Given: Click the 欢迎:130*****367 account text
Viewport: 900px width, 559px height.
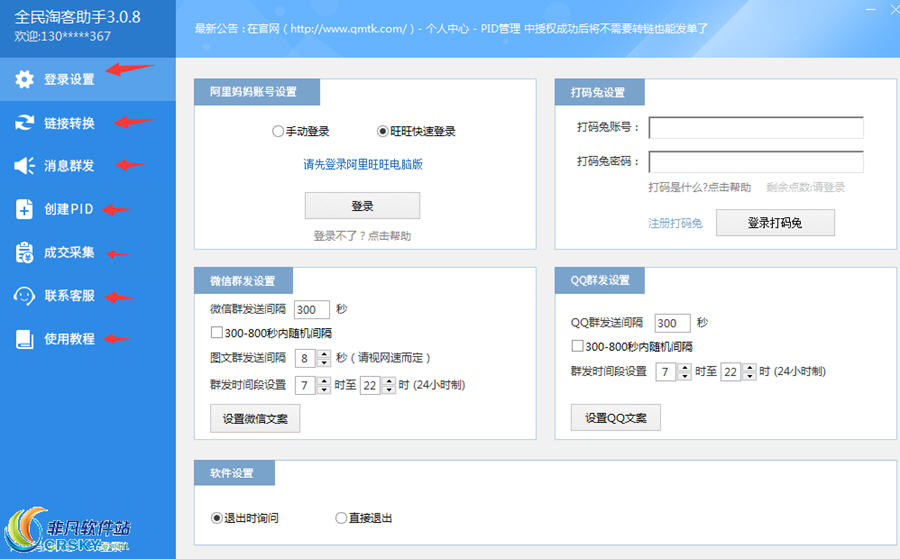Looking at the screenshot, I should coord(63,36).
